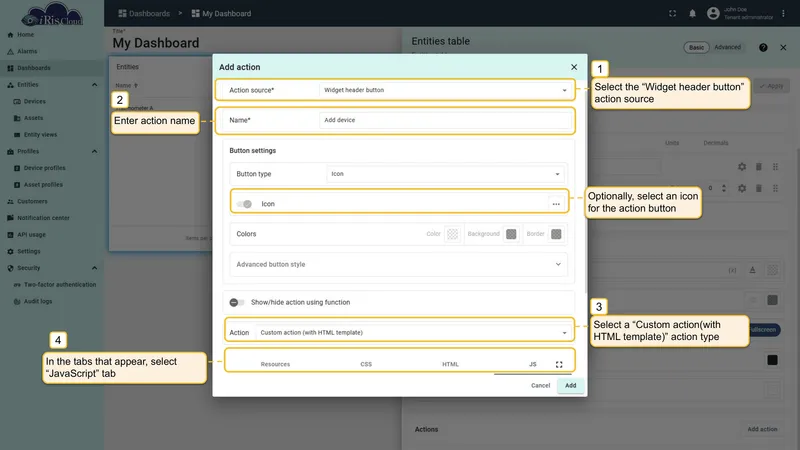Image resolution: width=800 pixels, height=450 pixels.
Task: Pick the button Color swatch
Action: point(453,234)
